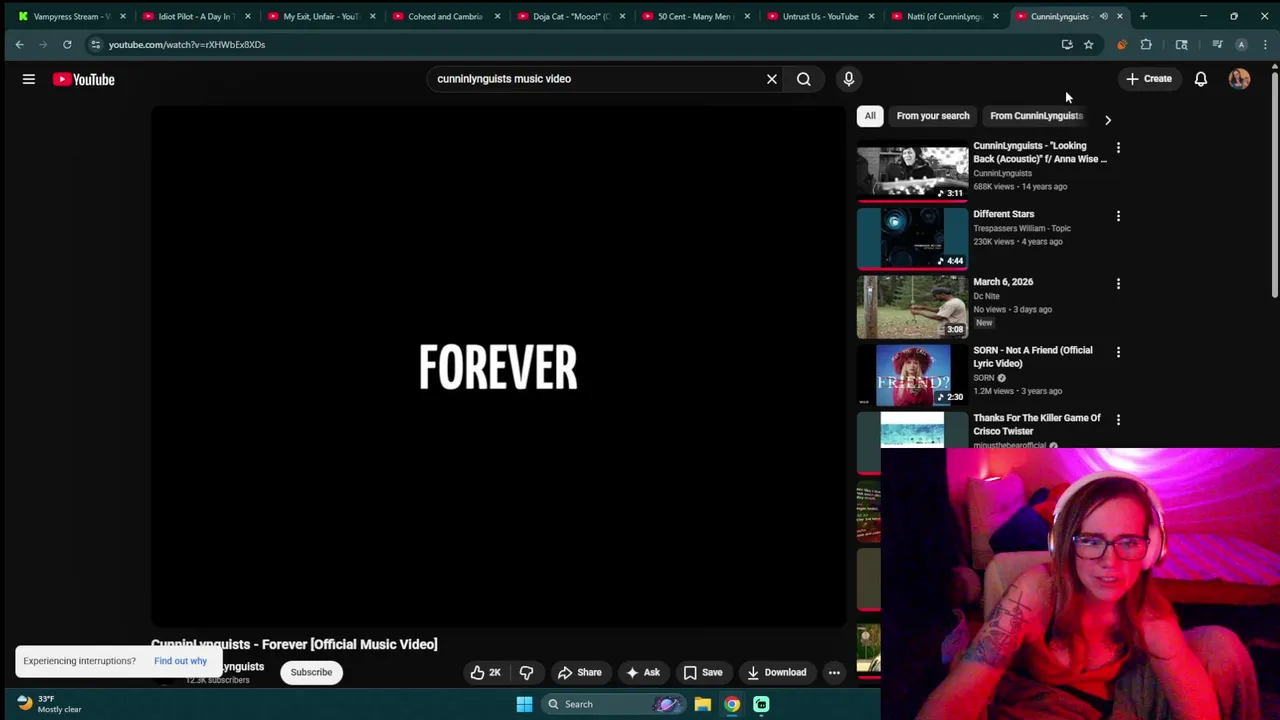1280x720 pixels.
Task: Go back in browser history
Action: click(19, 44)
